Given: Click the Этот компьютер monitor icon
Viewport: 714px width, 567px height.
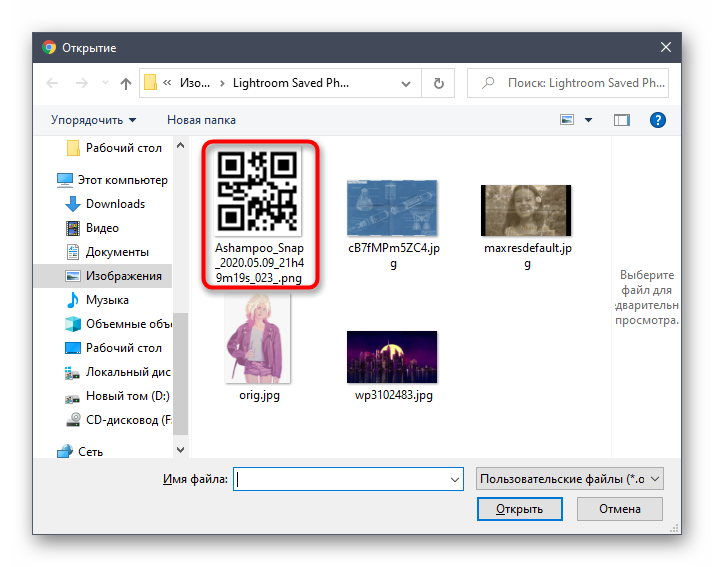Looking at the screenshot, I should [65, 180].
